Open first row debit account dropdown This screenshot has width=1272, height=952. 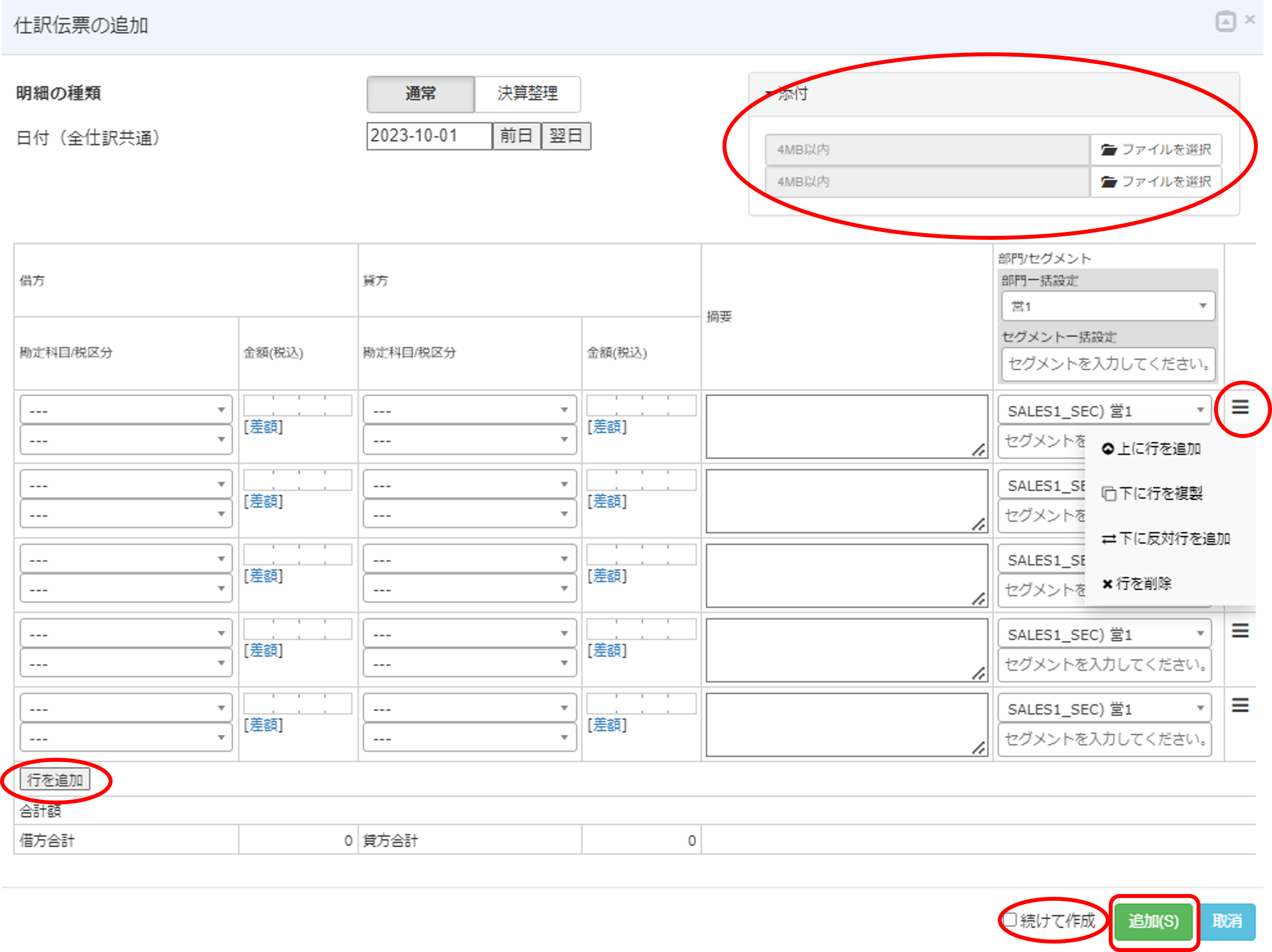coord(126,410)
